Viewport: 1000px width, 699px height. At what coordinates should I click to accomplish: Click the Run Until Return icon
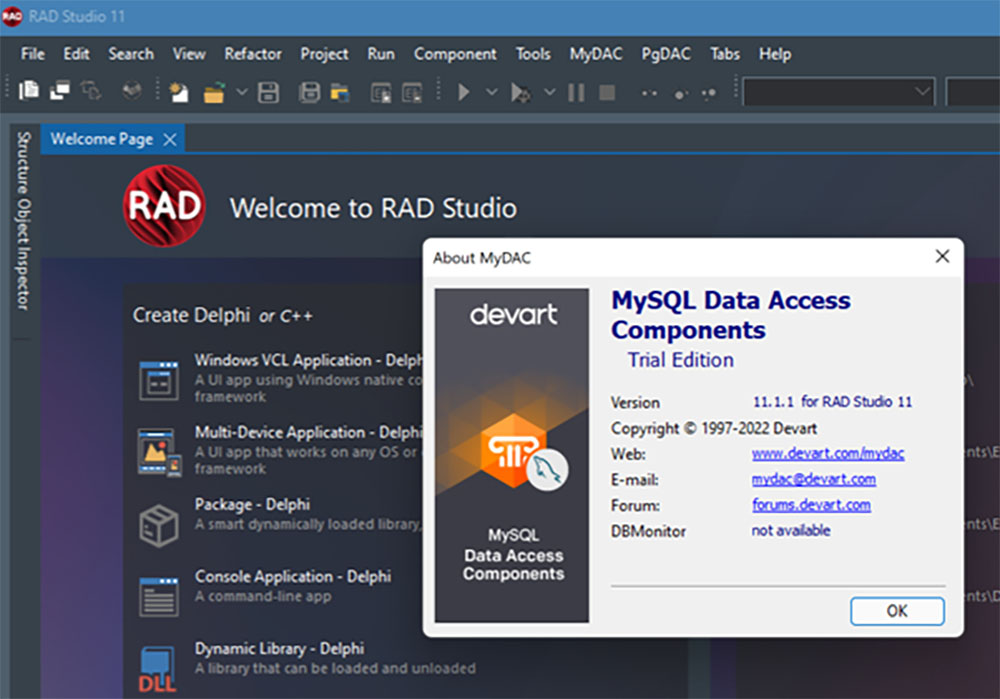pyautogui.click(x=709, y=94)
